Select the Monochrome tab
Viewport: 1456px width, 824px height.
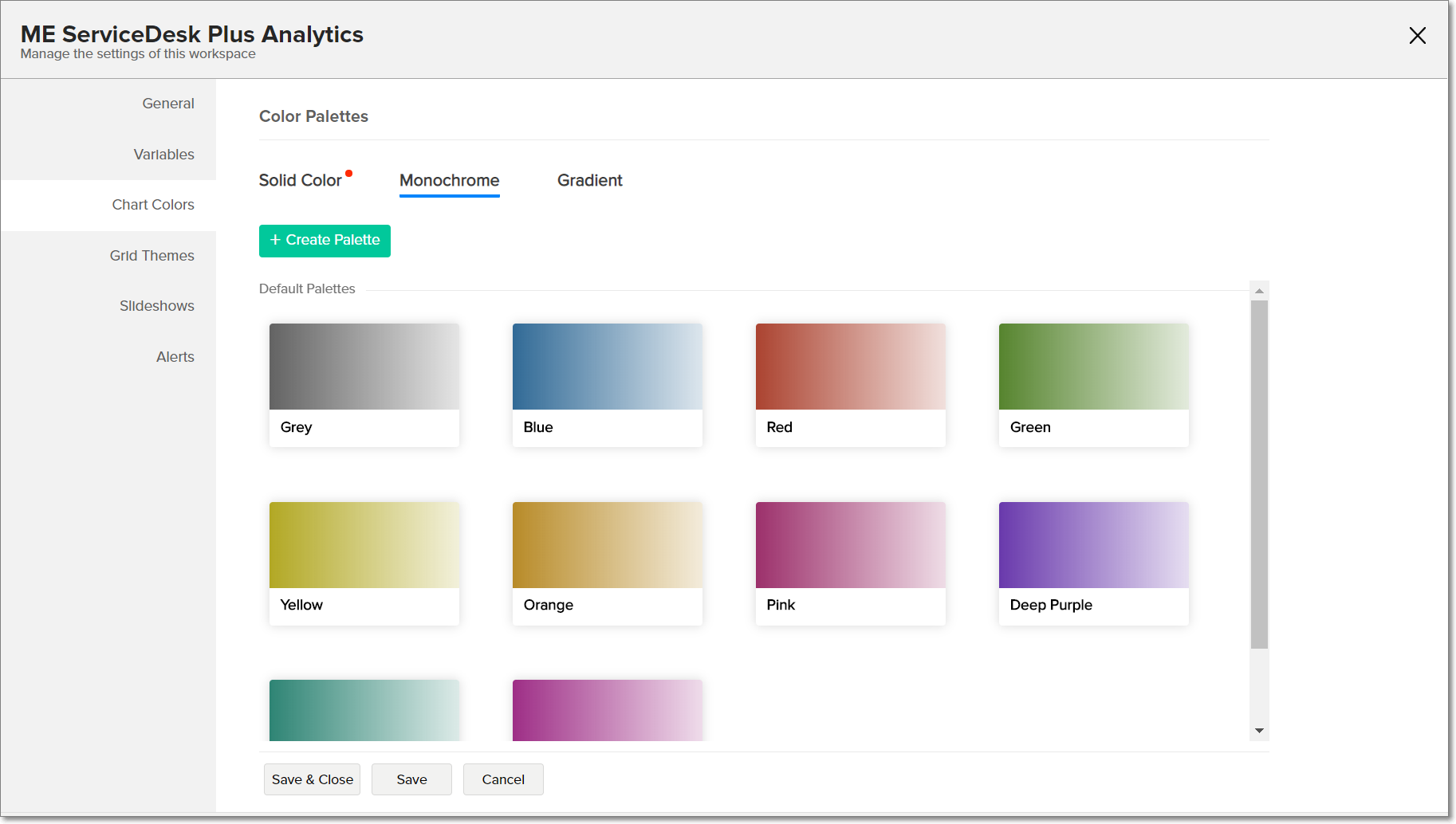[x=449, y=181]
